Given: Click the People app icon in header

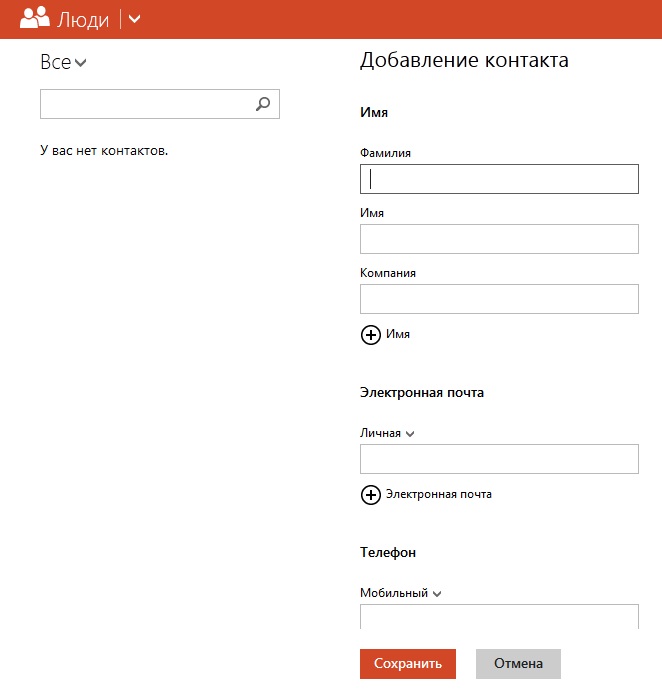Looking at the screenshot, I should (x=35, y=18).
